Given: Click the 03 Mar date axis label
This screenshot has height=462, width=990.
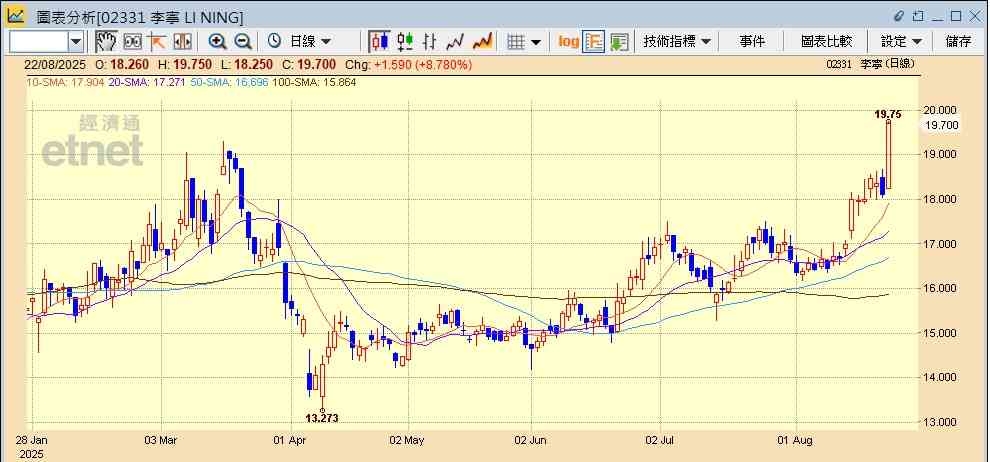Looking at the screenshot, I should tap(160, 439).
